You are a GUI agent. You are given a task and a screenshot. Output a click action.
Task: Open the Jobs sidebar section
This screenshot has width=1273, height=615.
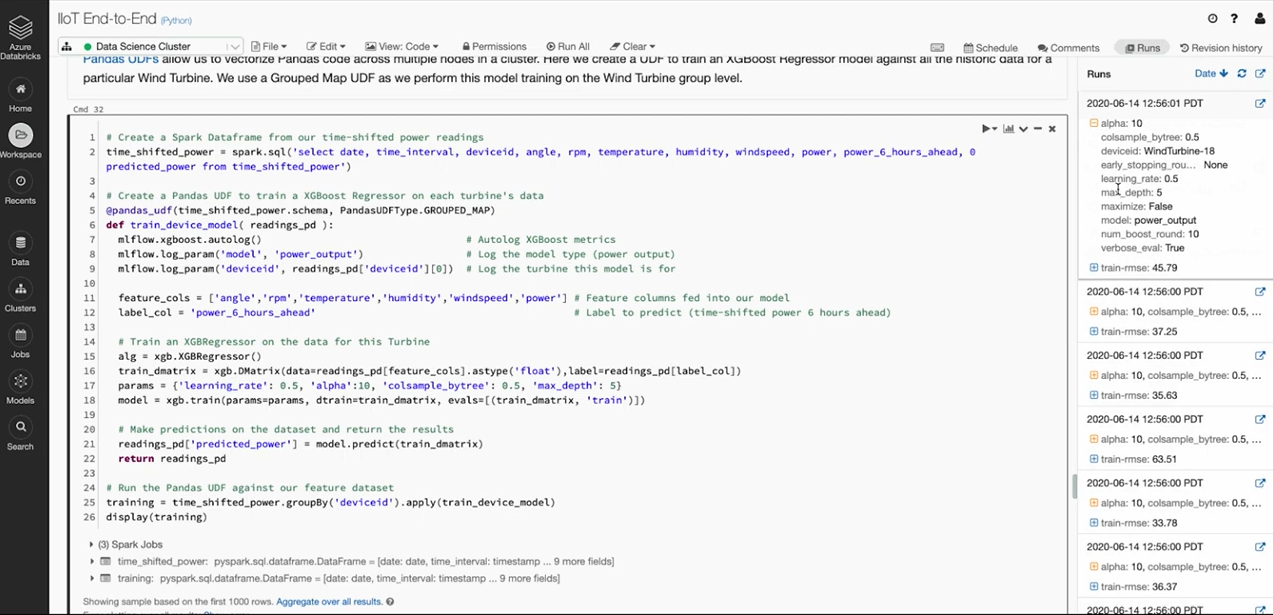[20, 342]
